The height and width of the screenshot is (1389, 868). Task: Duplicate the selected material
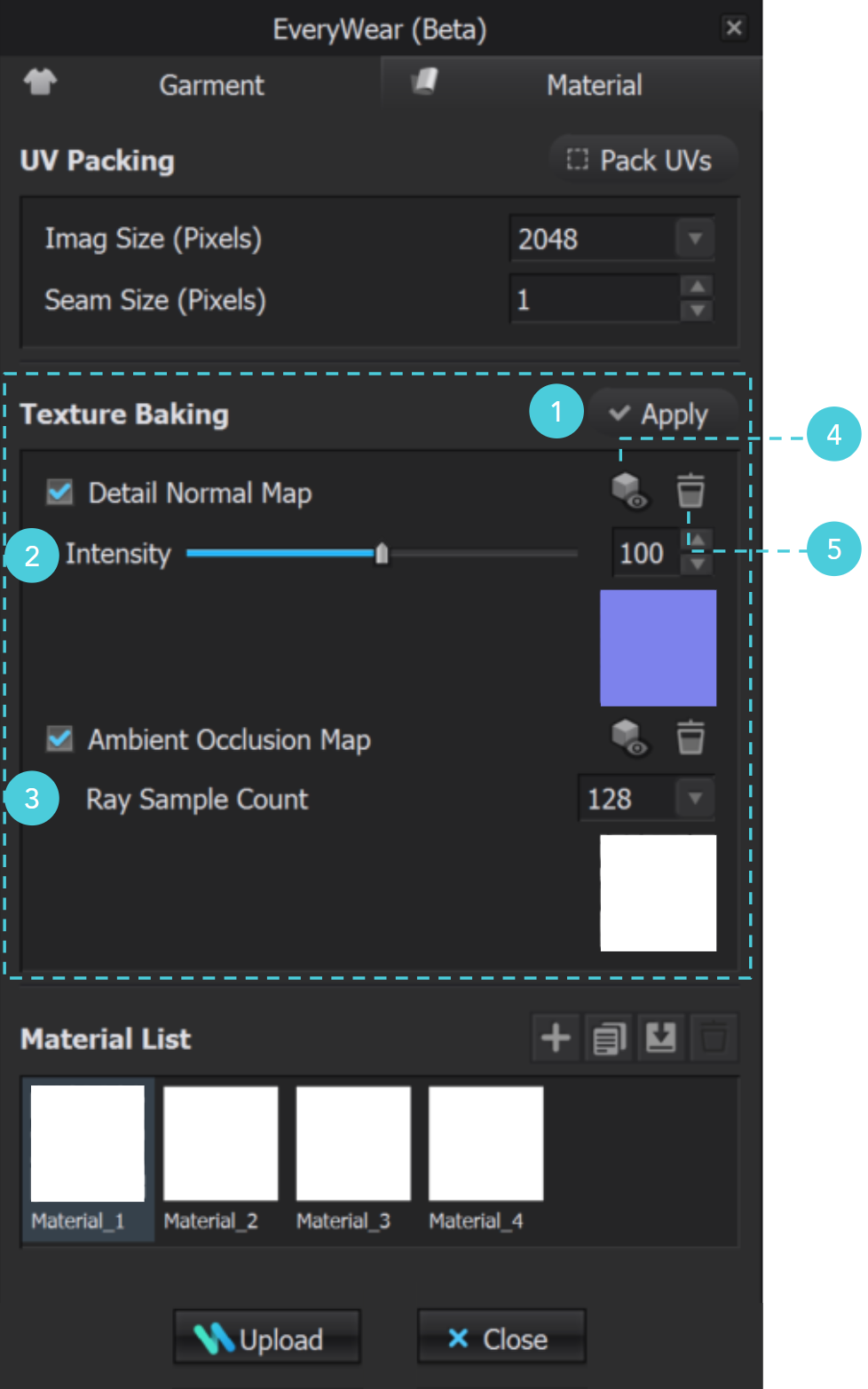coord(608,1037)
